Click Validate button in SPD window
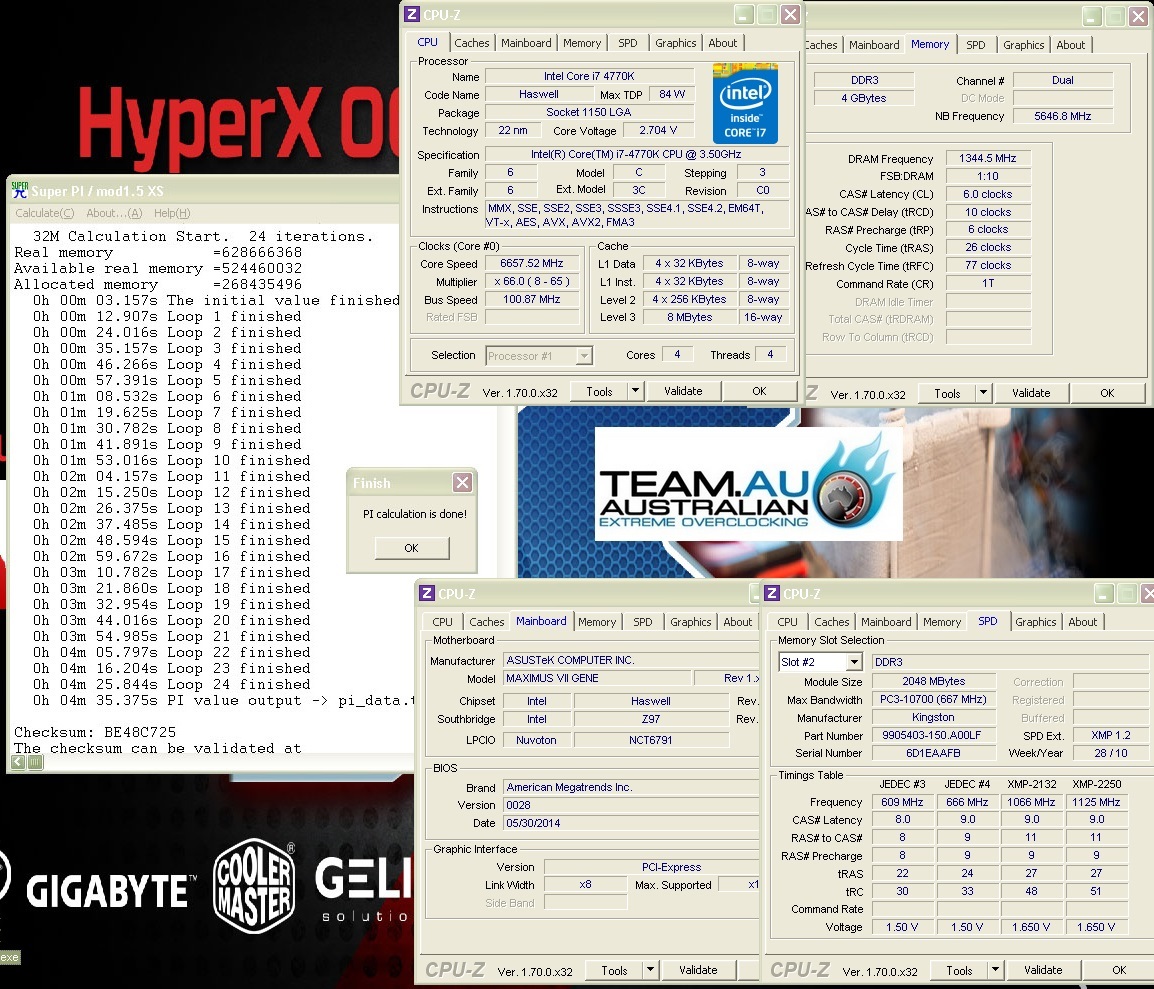 [1043, 970]
